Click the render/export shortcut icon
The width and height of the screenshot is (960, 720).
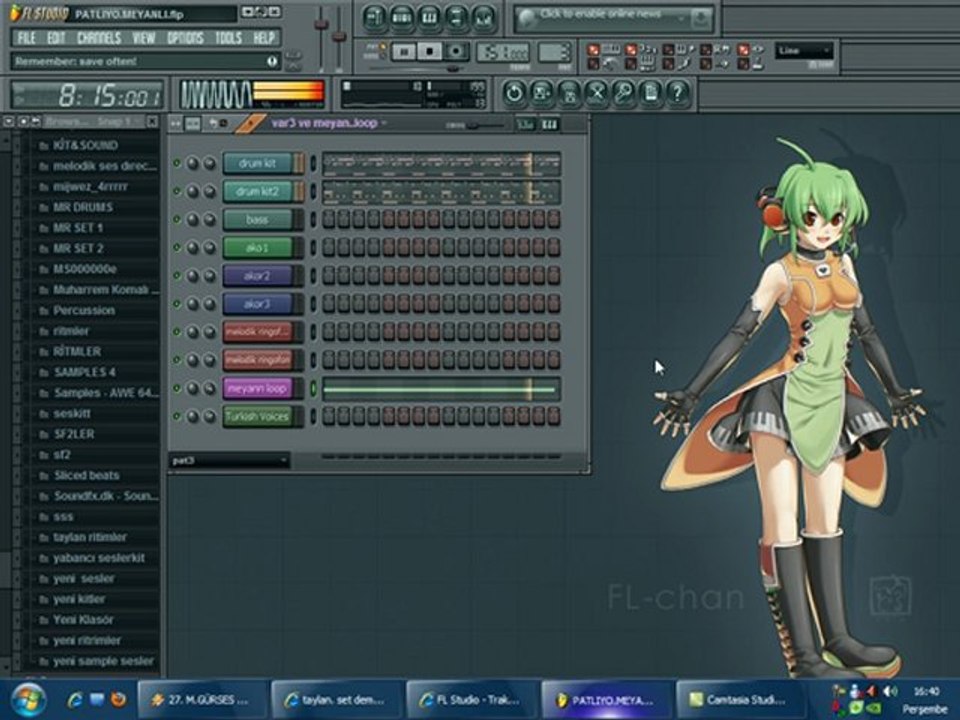click(569, 93)
